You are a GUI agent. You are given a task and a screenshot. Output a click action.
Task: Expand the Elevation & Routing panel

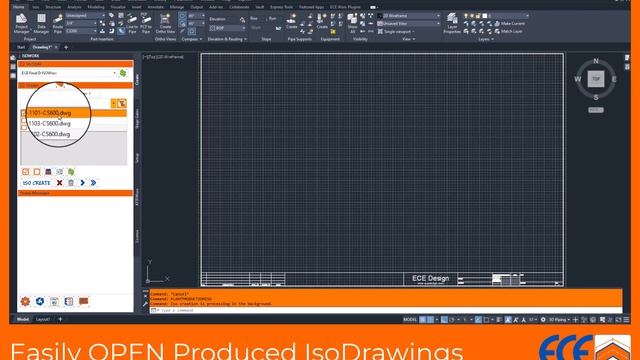pos(227,39)
